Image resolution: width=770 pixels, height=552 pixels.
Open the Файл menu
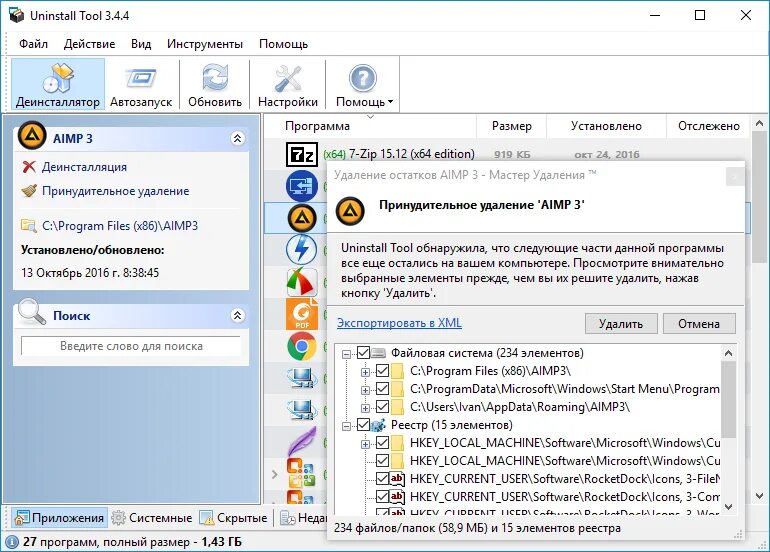click(x=33, y=44)
